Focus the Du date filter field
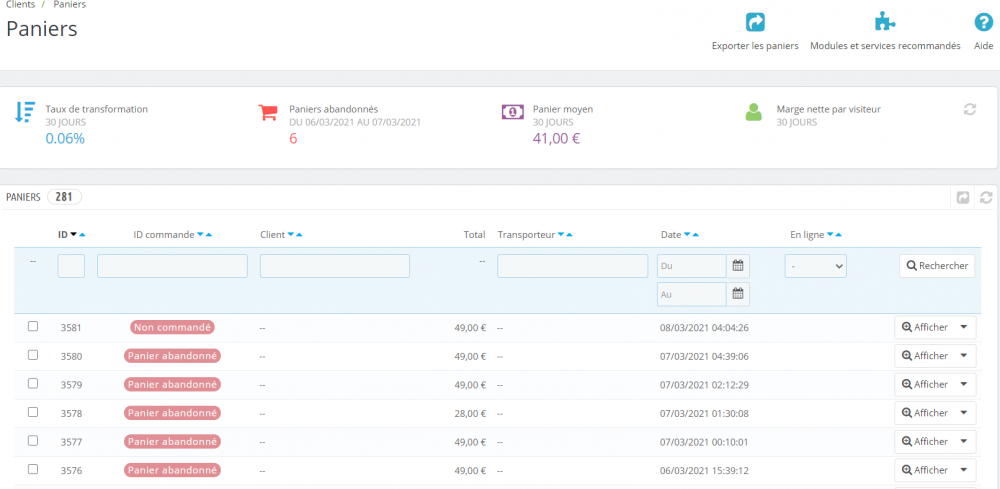This screenshot has width=1000, height=489. pos(692,266)
